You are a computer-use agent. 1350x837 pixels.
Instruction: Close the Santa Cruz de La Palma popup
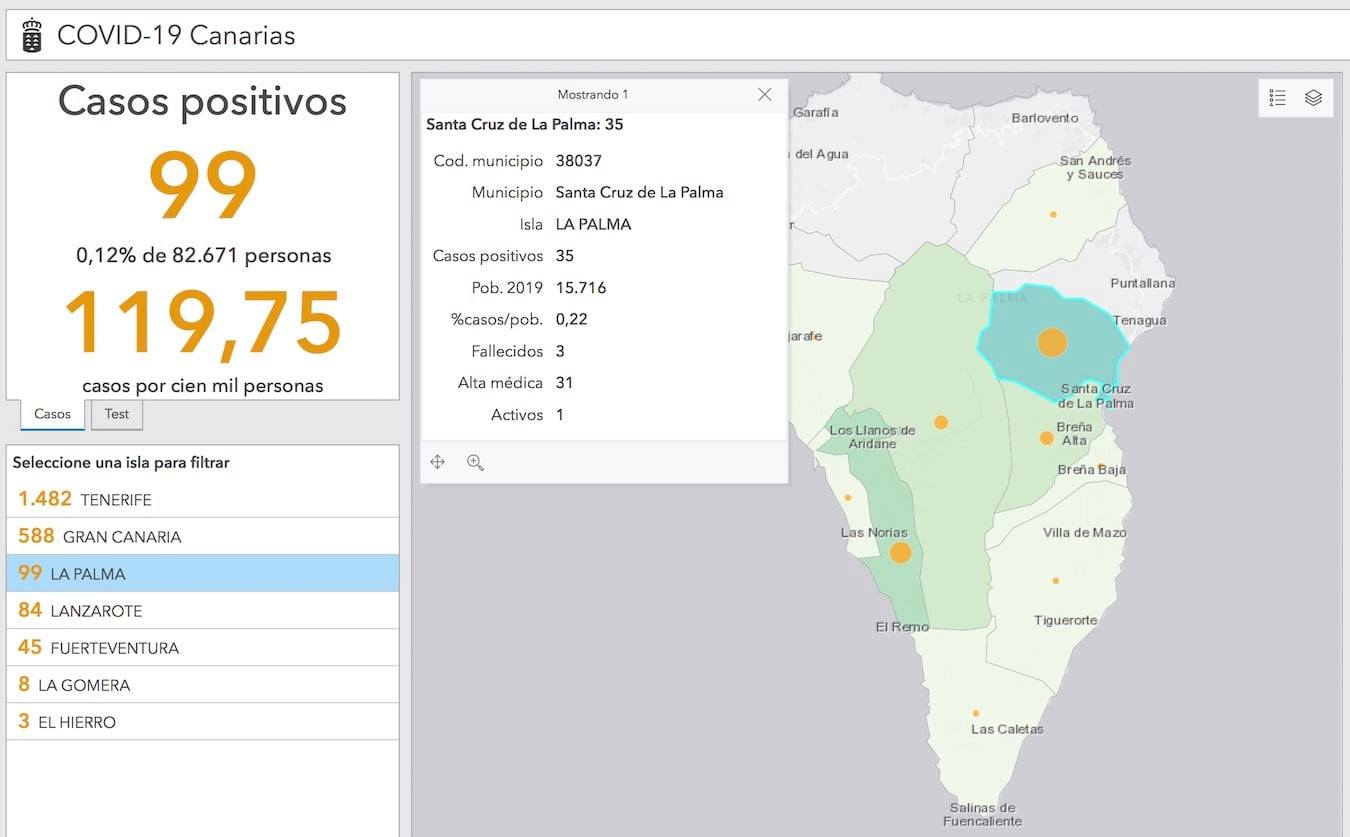pyautogui.click(x=765, y=94)
